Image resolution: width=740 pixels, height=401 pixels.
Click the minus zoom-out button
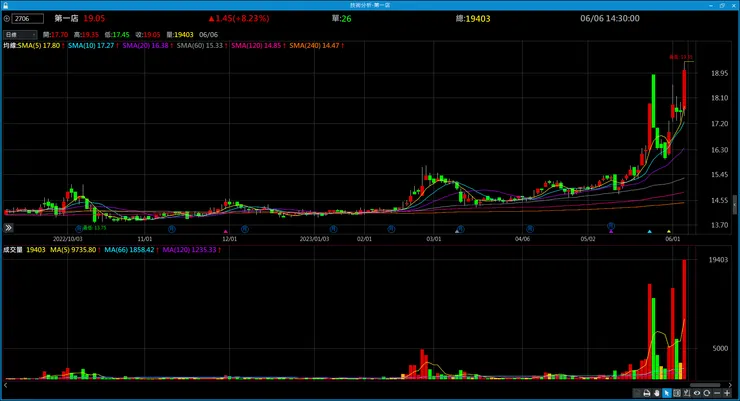click(717, 393)
